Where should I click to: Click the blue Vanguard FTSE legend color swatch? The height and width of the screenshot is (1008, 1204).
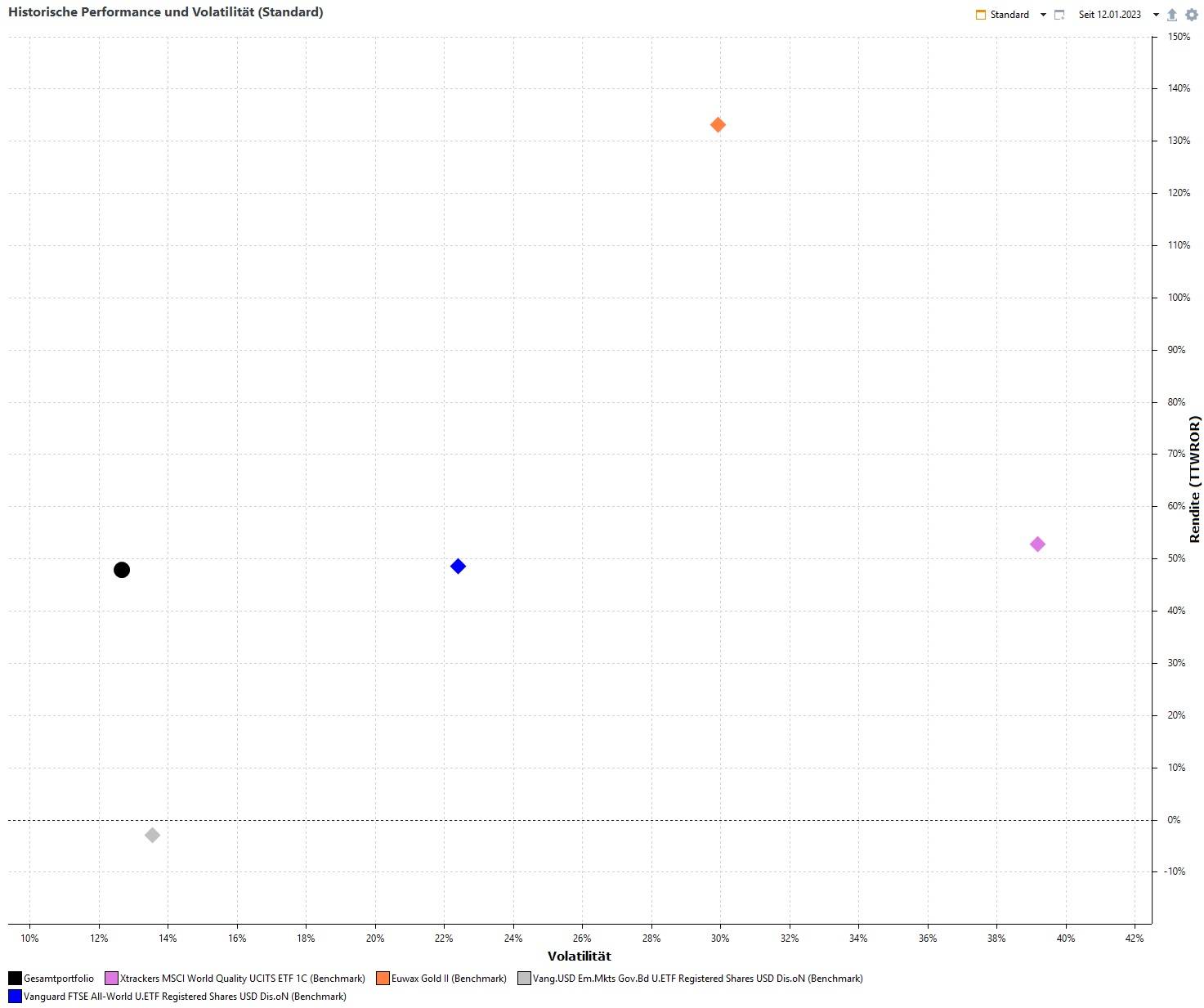coord(15,997)
